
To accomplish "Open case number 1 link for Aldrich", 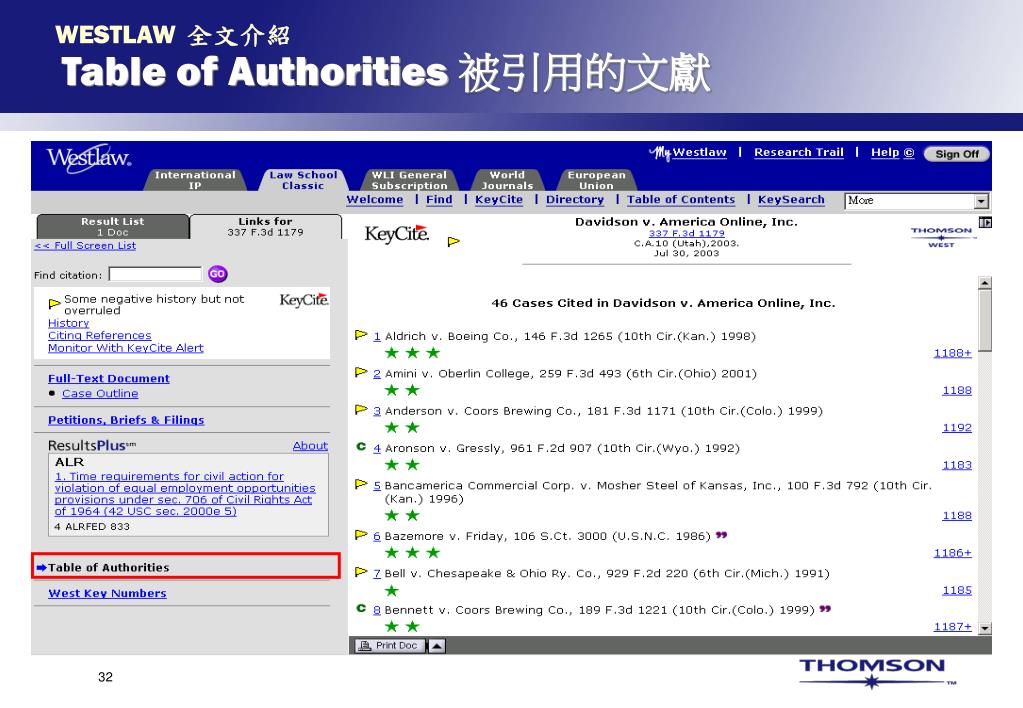I will [x=377, y=337].
